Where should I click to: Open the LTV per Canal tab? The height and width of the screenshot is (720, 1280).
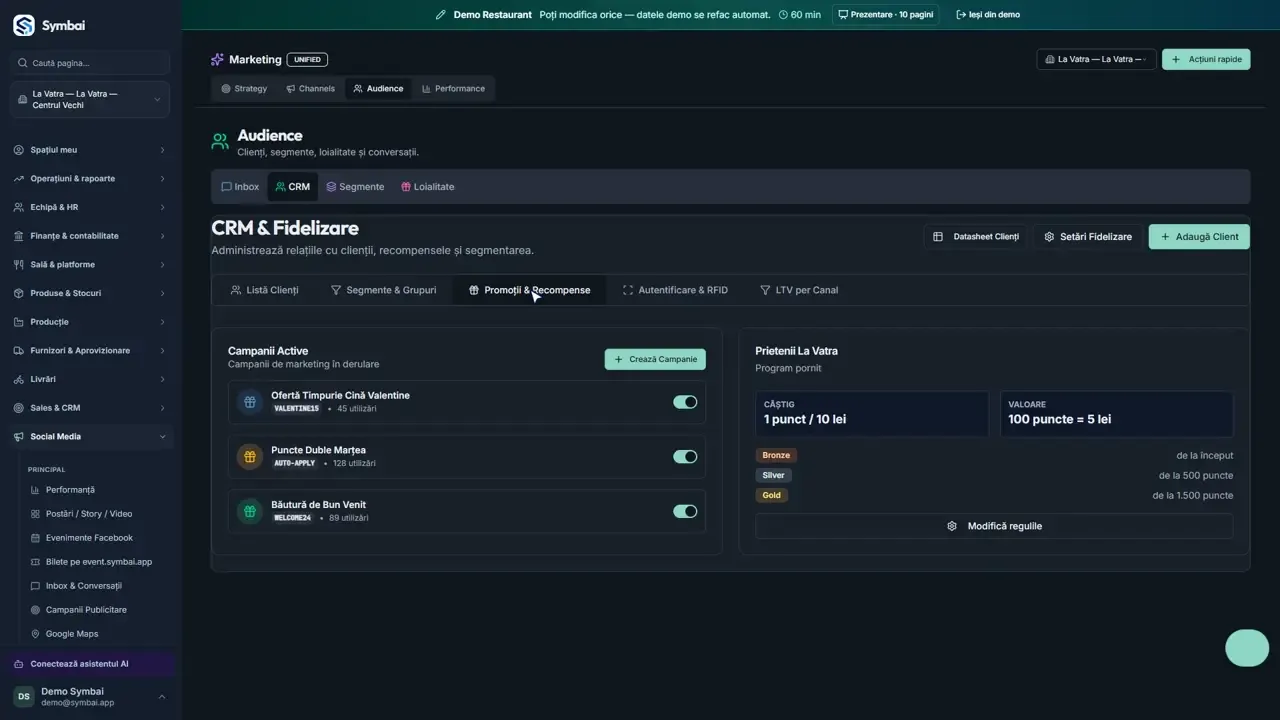[x=799, y=290]
